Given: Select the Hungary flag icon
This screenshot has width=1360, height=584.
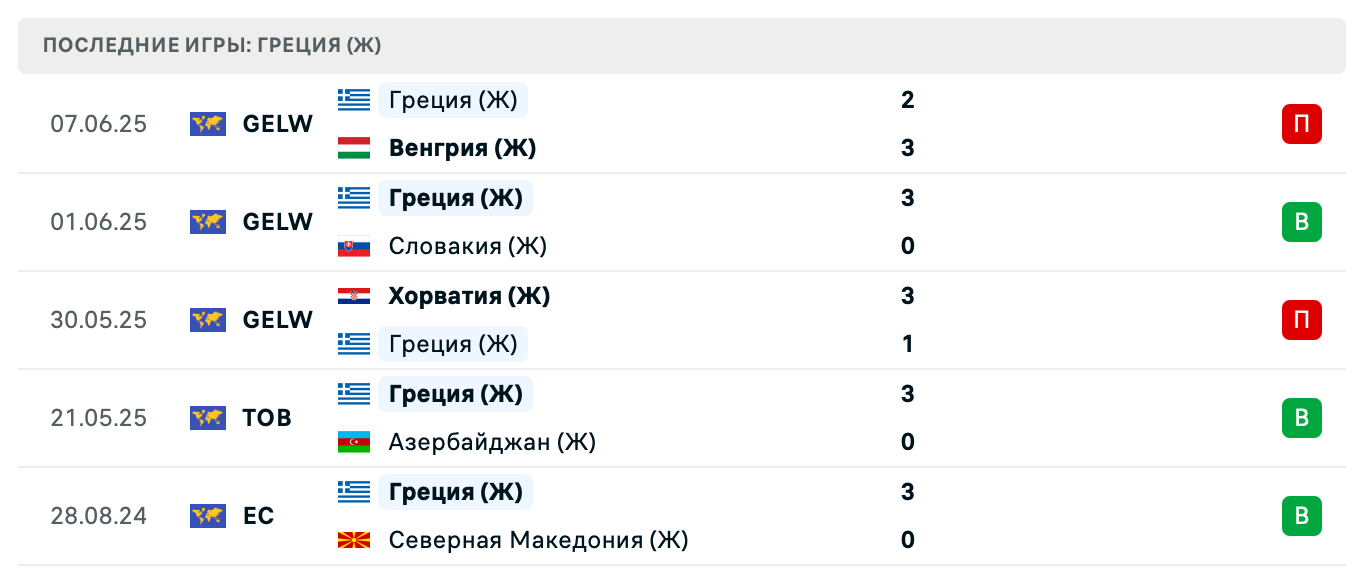Looking at the screenshot, I should [355, 147].
